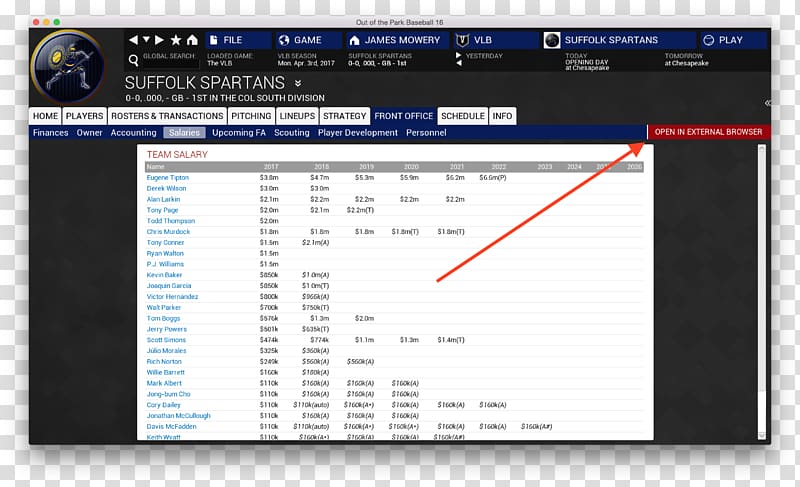This screenshot has width=800, height=487.
Task: Open the VLB league menu
Action: pyautogui.click(x=495, y=40)
